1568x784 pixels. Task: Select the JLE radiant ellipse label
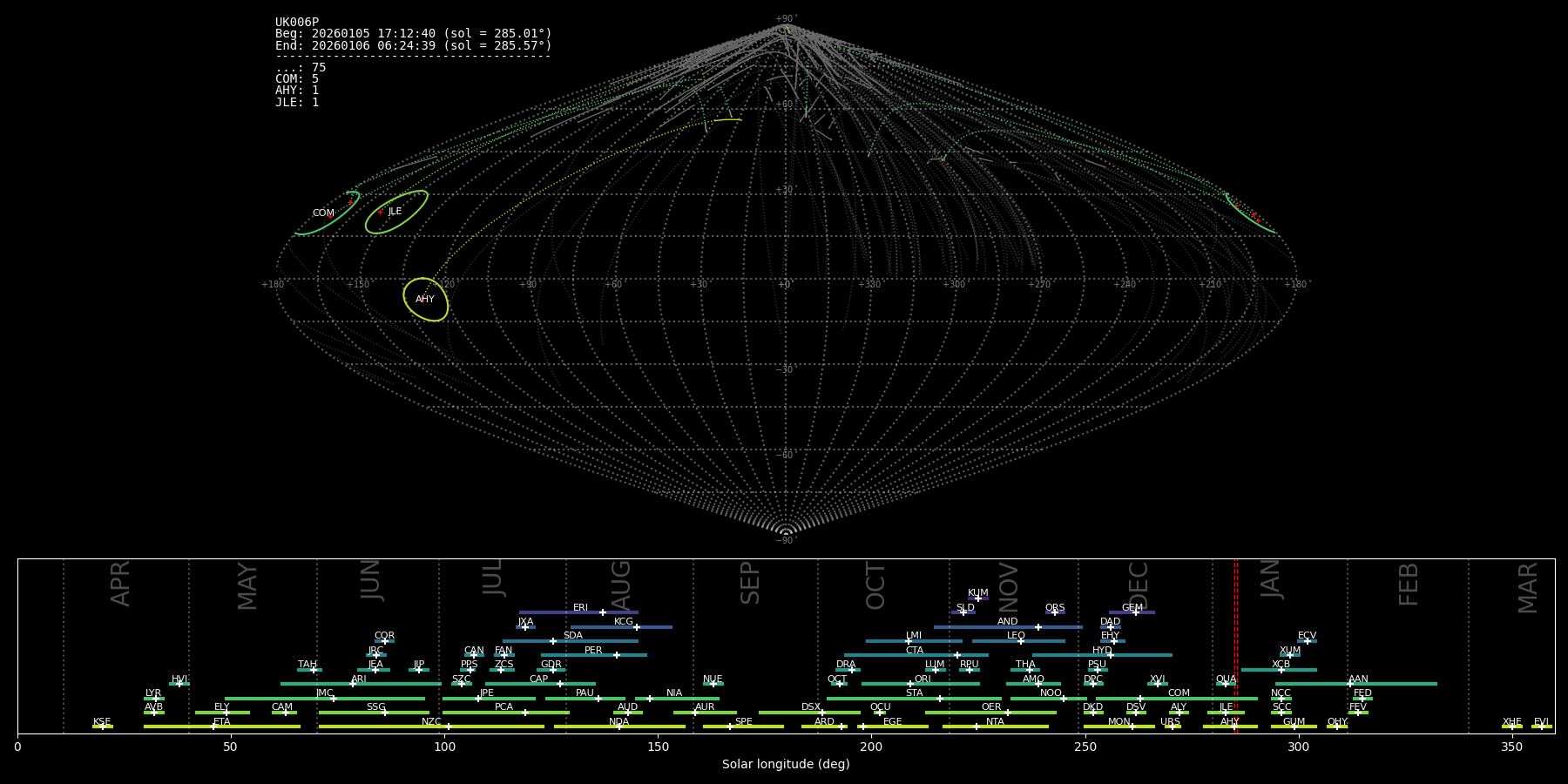[395, 212]
